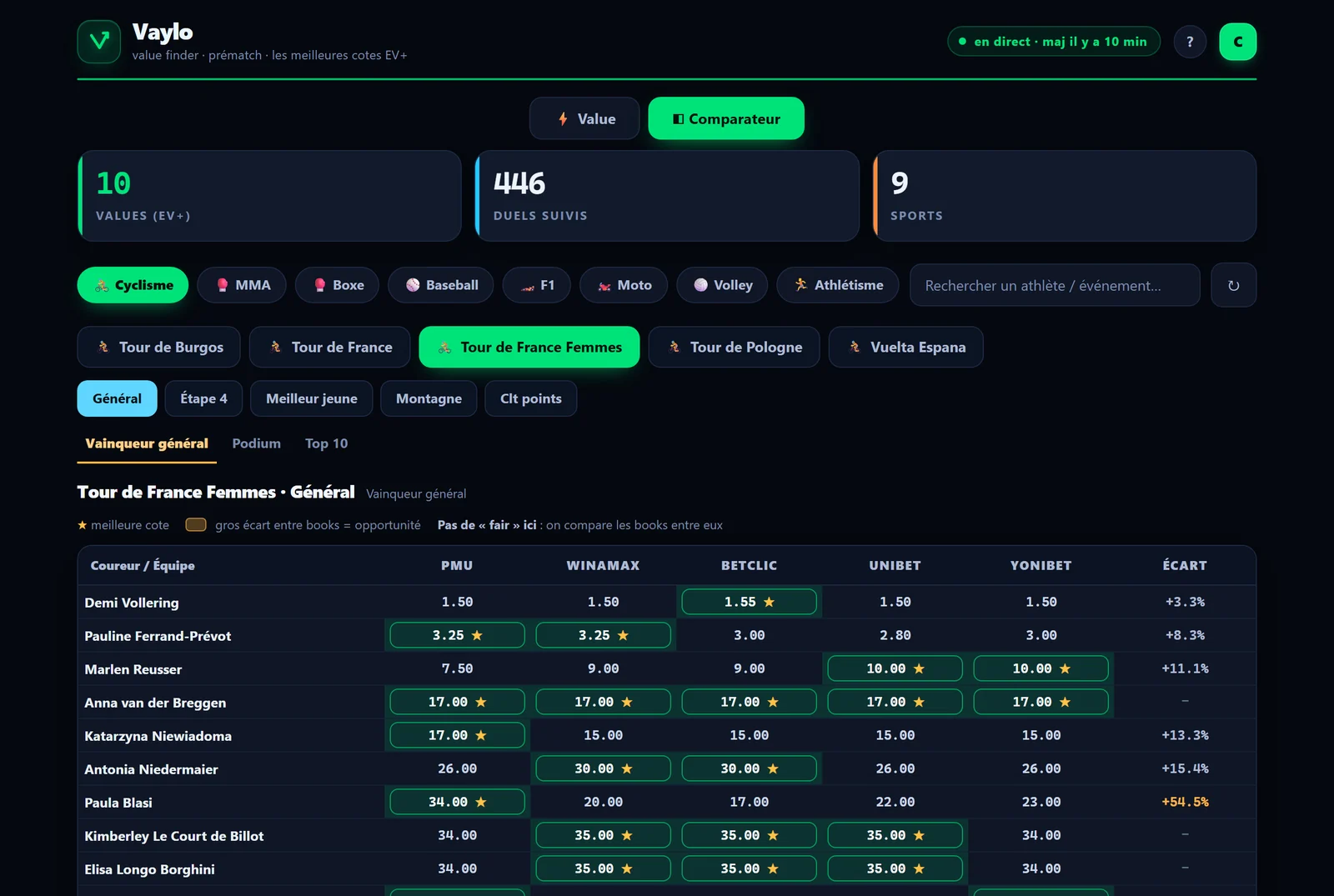
Task: Click the star on PMU 34.00 Paula Blasi
Action: (481, 802)
